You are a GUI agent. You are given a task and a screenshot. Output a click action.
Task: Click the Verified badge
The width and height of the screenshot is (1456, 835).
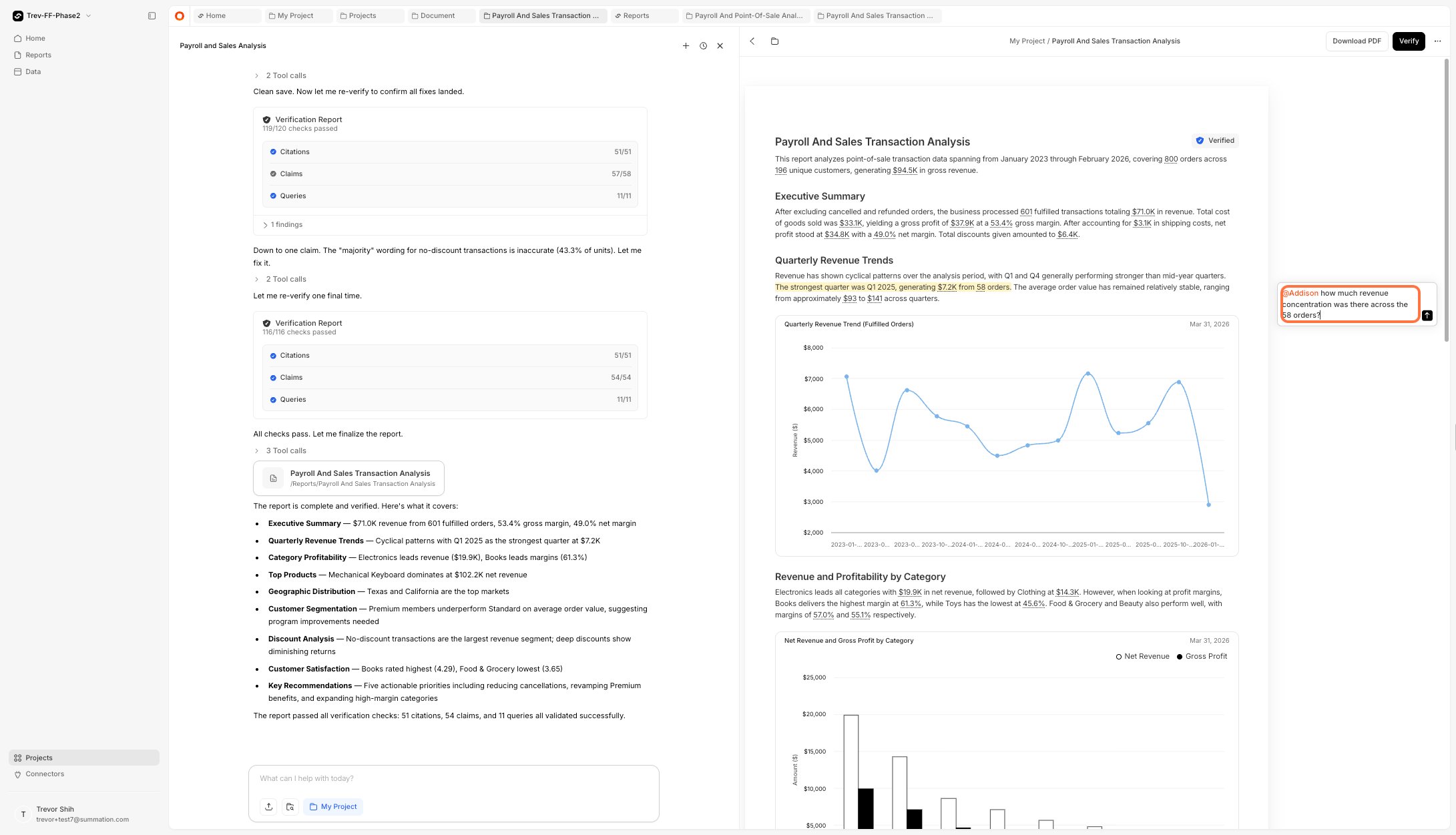(x=1215, y=140)
